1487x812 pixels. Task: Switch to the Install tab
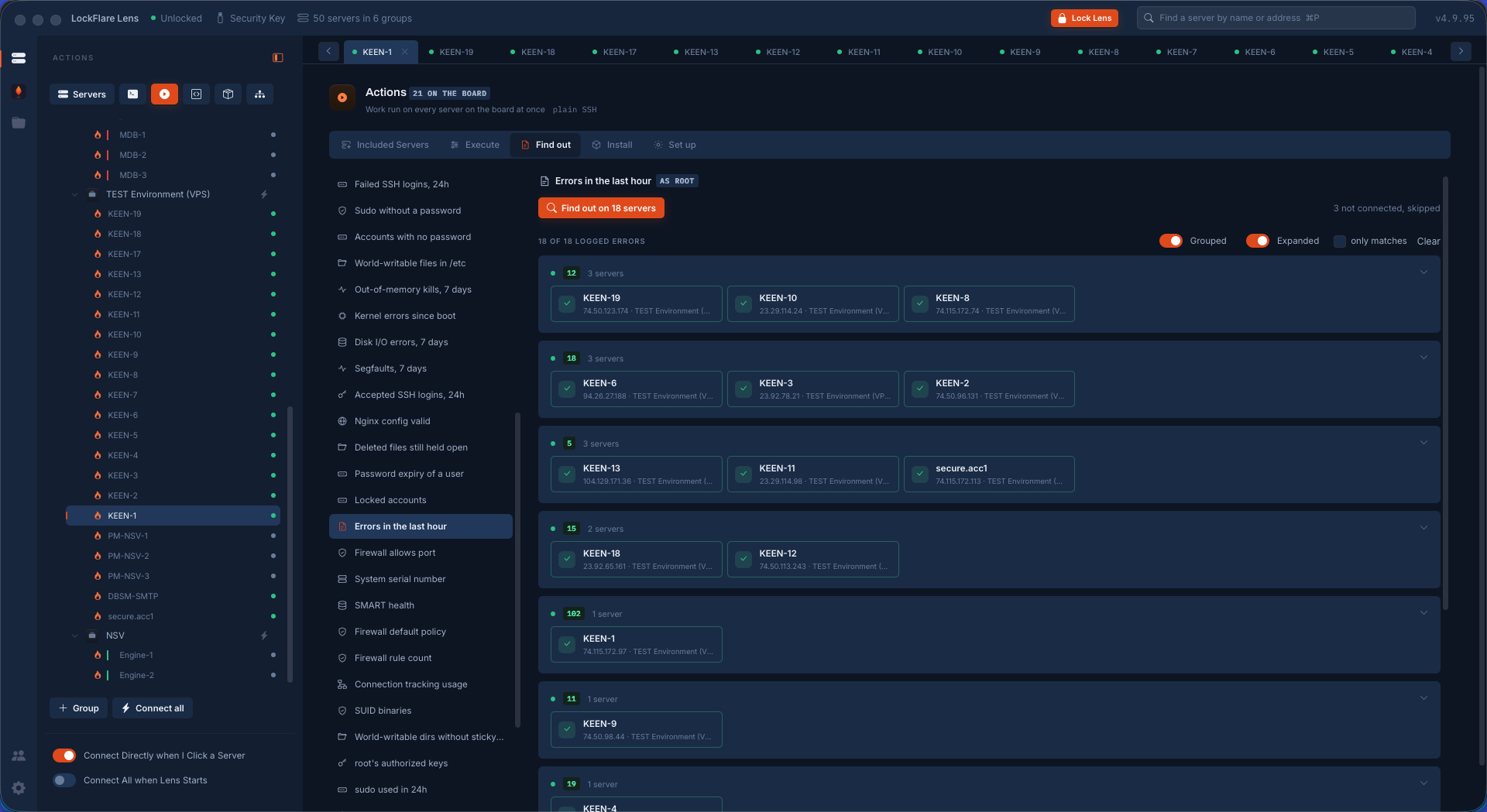[613, 145]
